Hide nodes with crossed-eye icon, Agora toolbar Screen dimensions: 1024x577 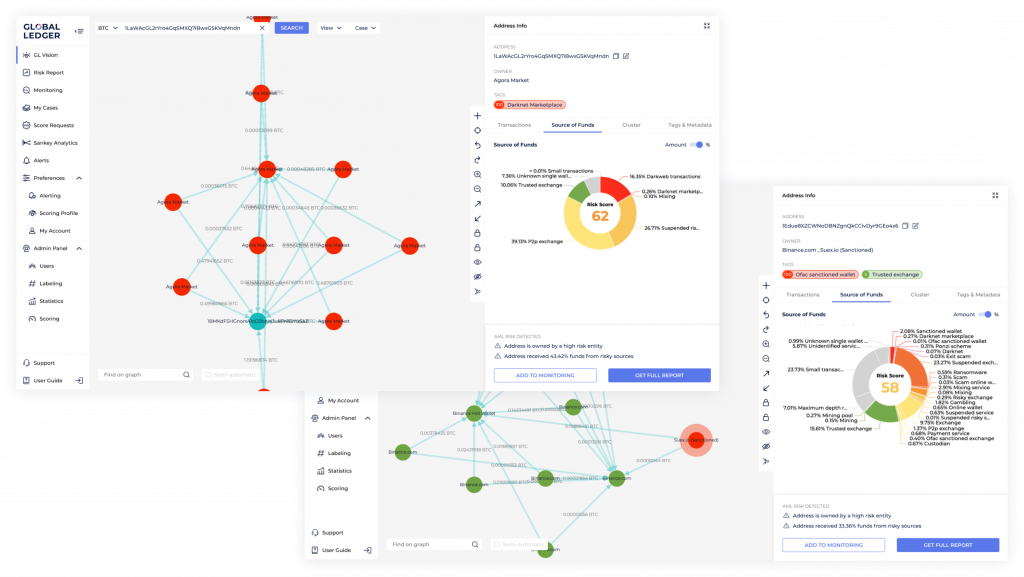click(477, 277)
